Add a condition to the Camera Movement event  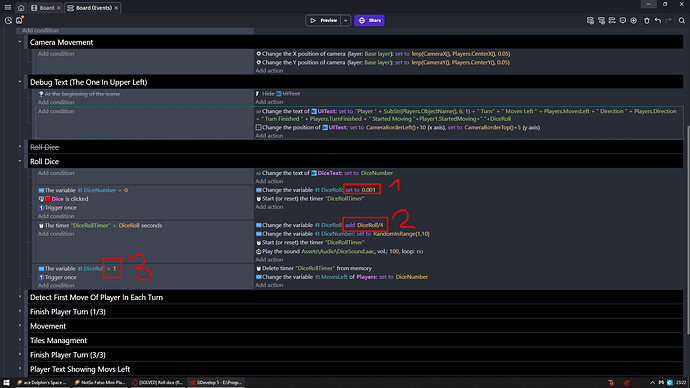[x=56, y=54]
